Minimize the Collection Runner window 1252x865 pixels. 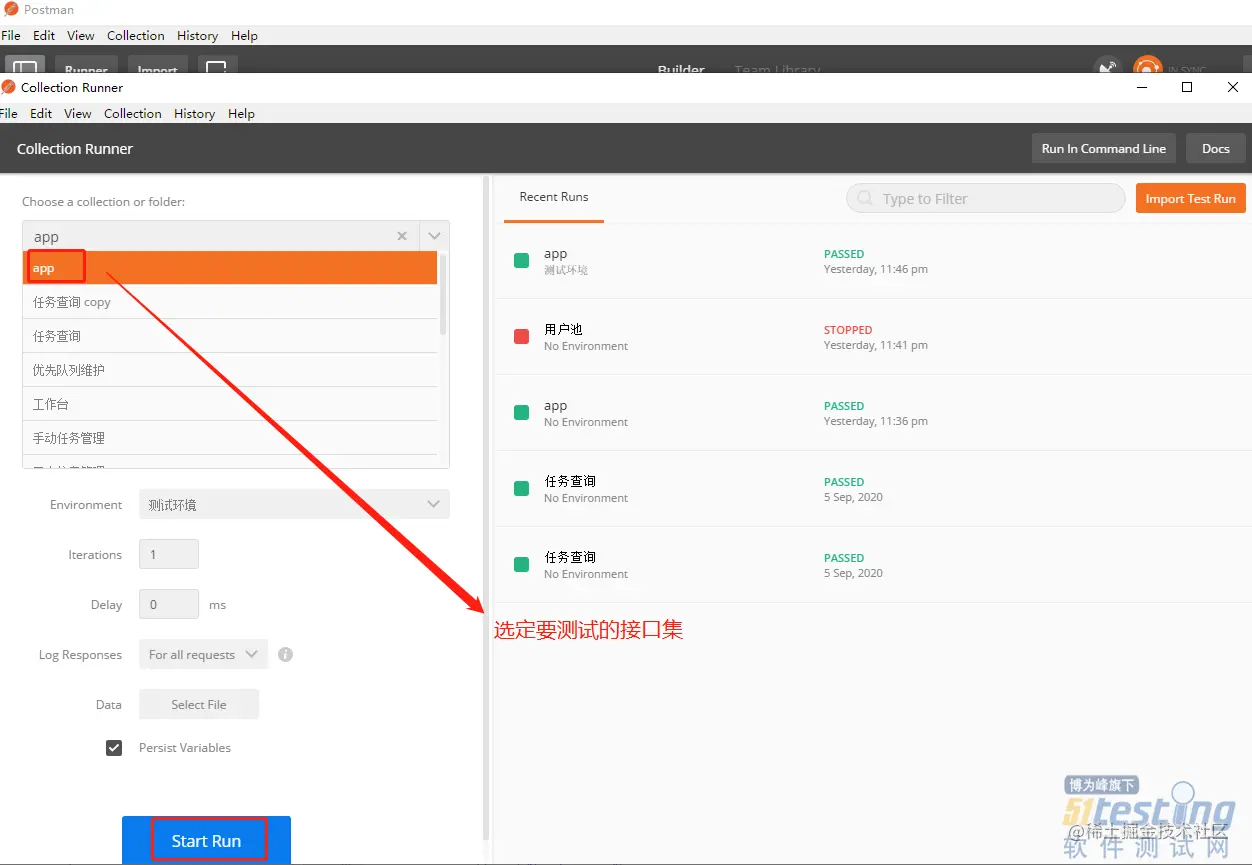(1141, 87)
